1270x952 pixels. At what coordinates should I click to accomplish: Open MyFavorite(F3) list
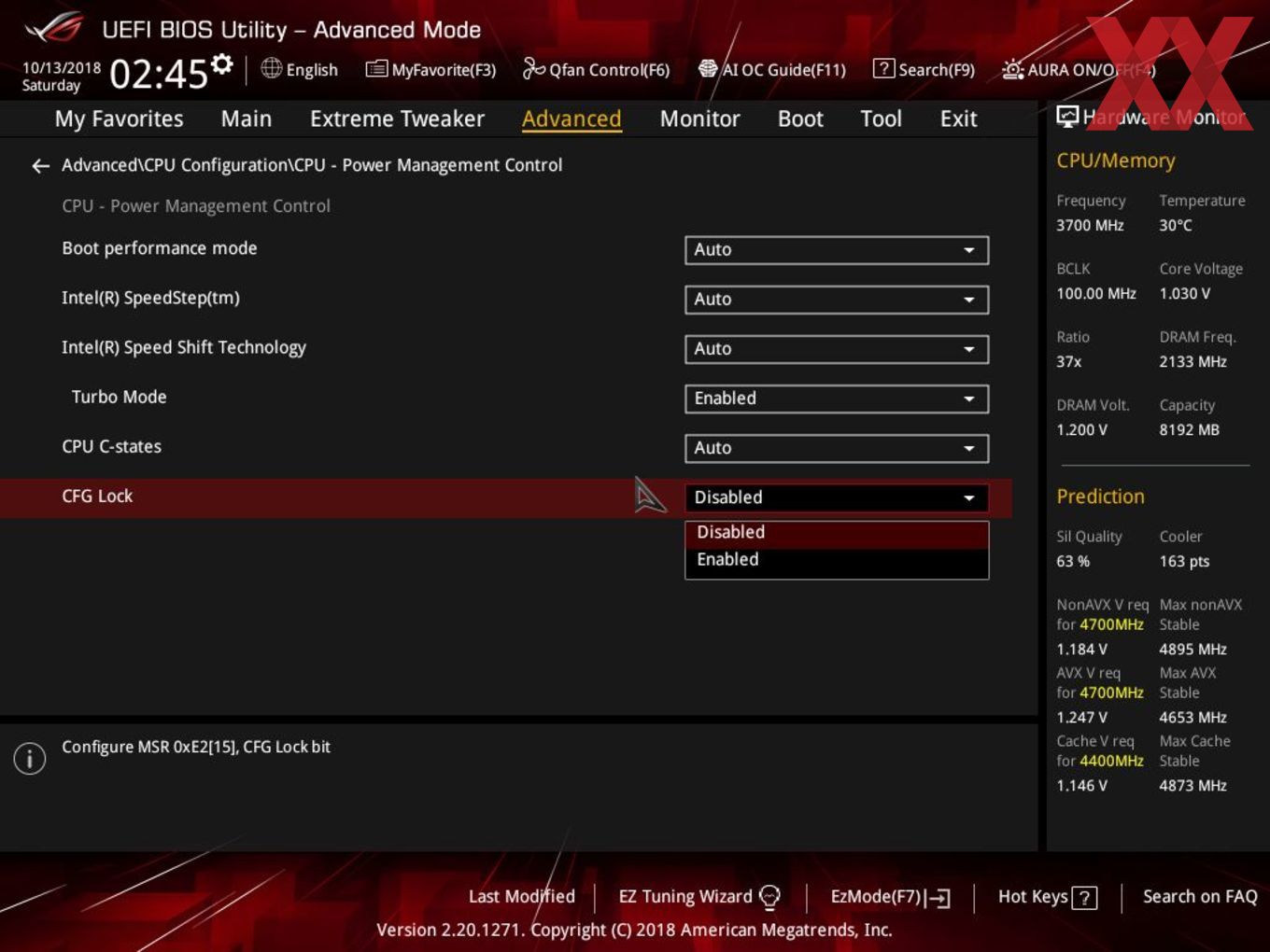click(x=430, y=69)
